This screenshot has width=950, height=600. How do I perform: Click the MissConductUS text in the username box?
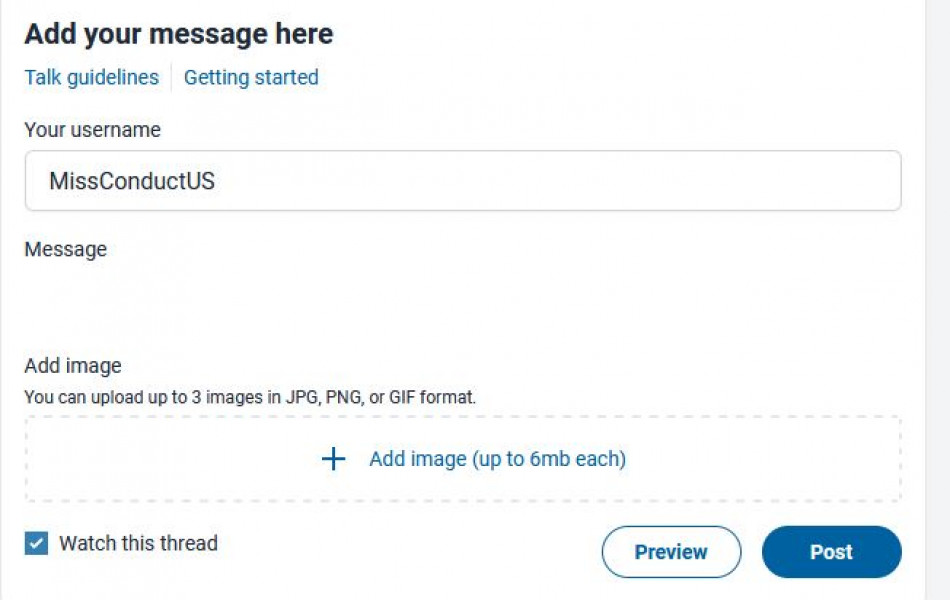132,182
